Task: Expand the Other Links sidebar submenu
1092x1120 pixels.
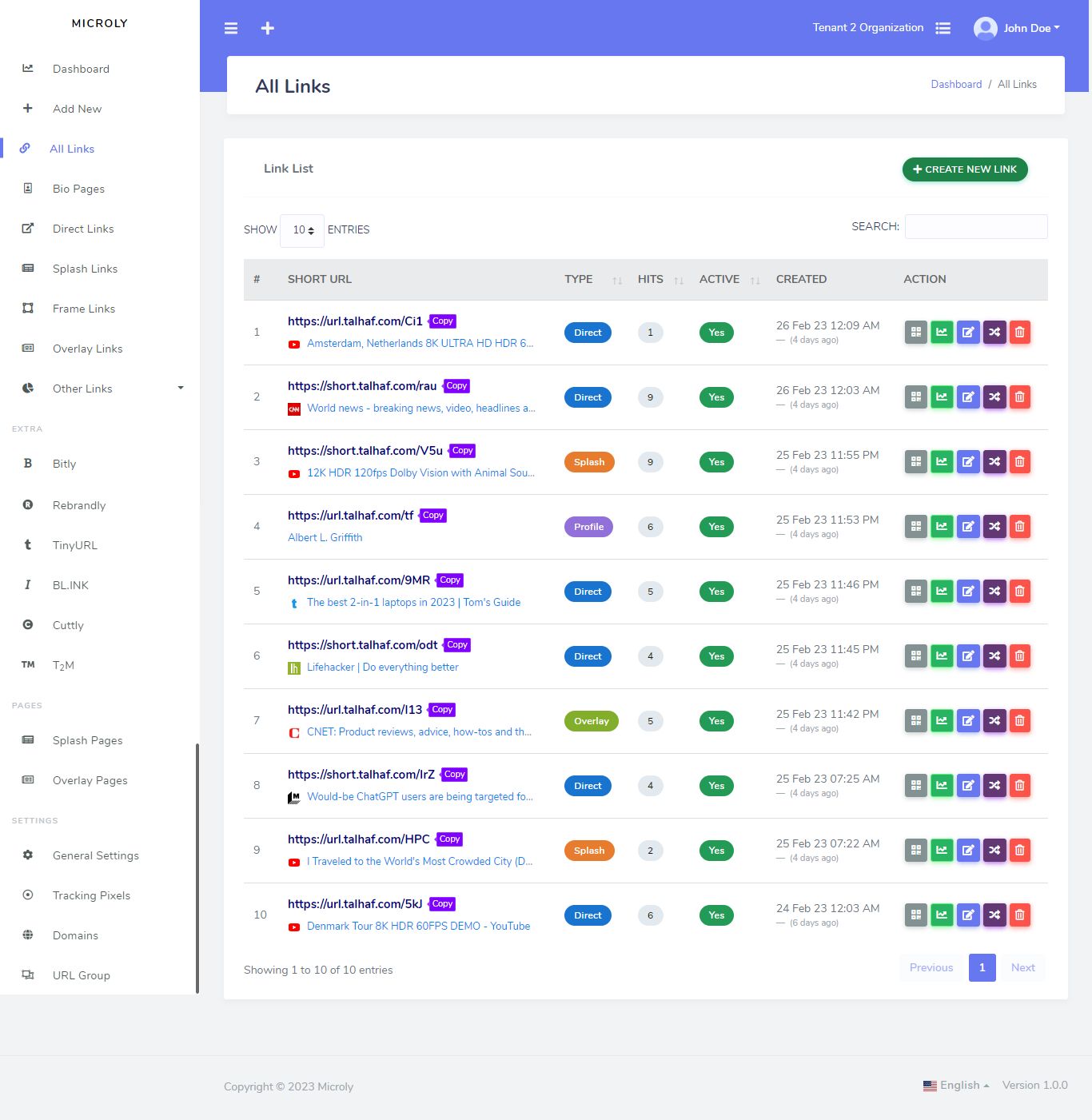Action: [100, 389]
